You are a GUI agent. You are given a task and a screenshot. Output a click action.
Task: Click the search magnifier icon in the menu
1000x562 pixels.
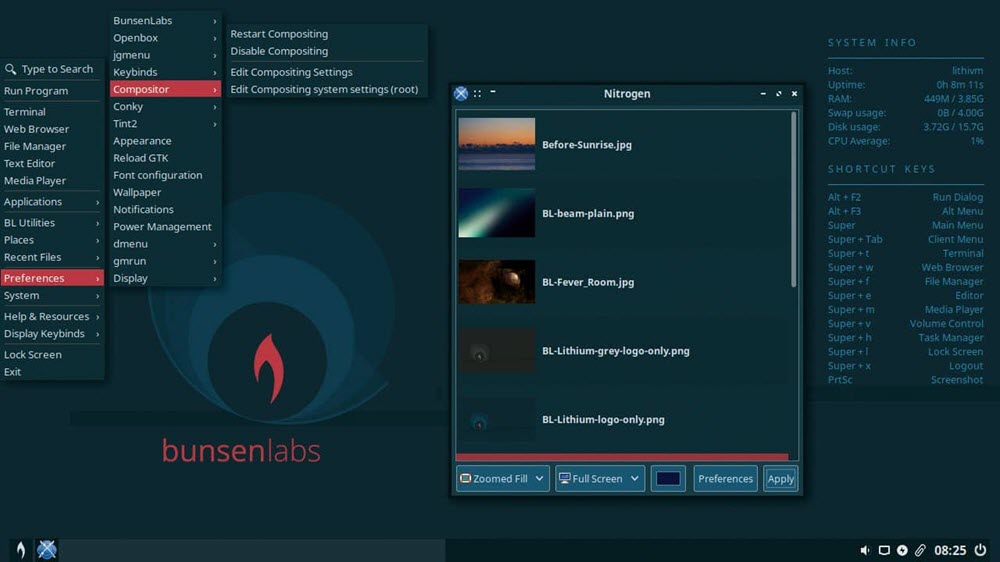point(11,69)
